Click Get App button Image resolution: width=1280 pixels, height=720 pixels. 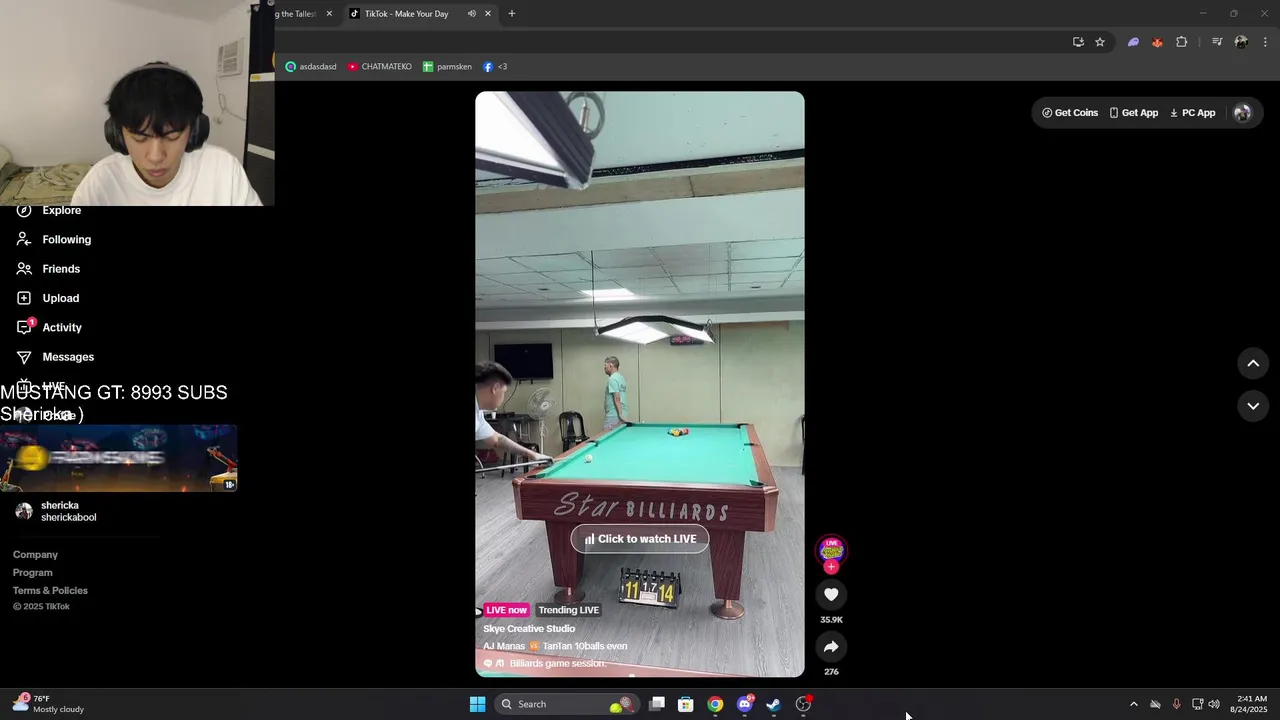[x=1133, y=113]
